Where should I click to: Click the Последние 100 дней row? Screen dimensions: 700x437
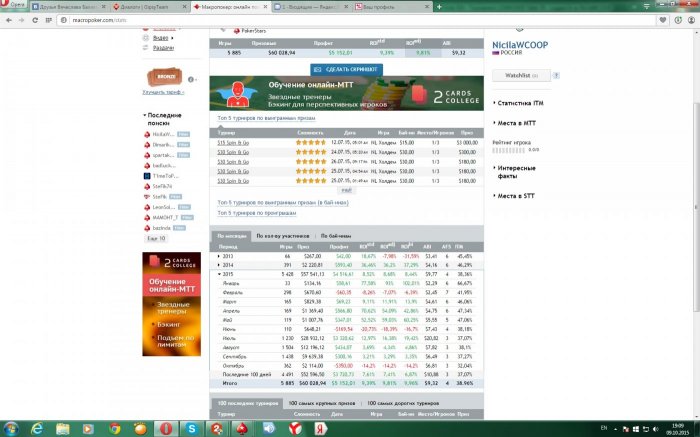pyautogui.click(x=346, y=375)
